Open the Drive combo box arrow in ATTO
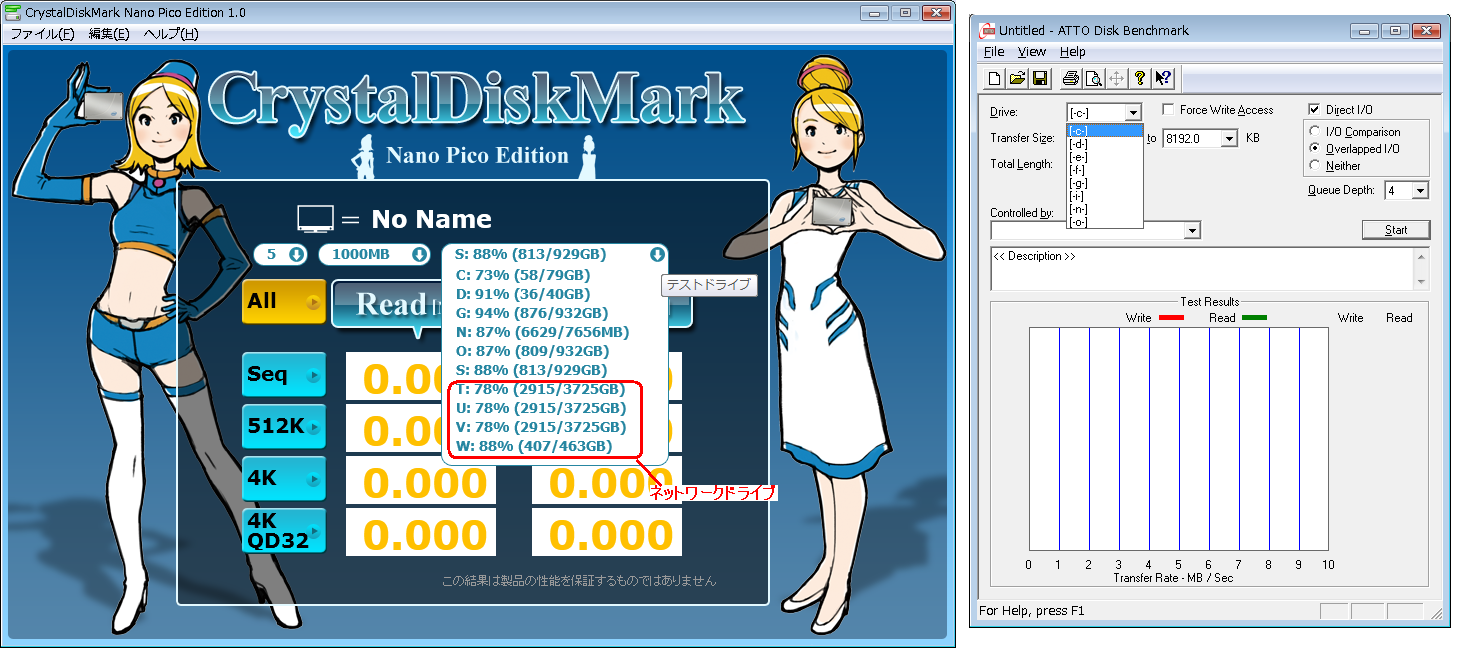 coord(1133,112)
